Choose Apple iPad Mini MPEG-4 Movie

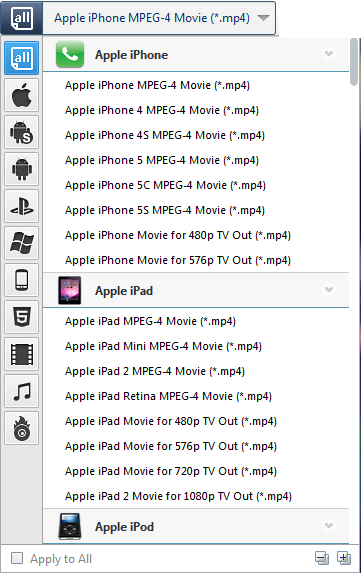(x=163, y=346)
